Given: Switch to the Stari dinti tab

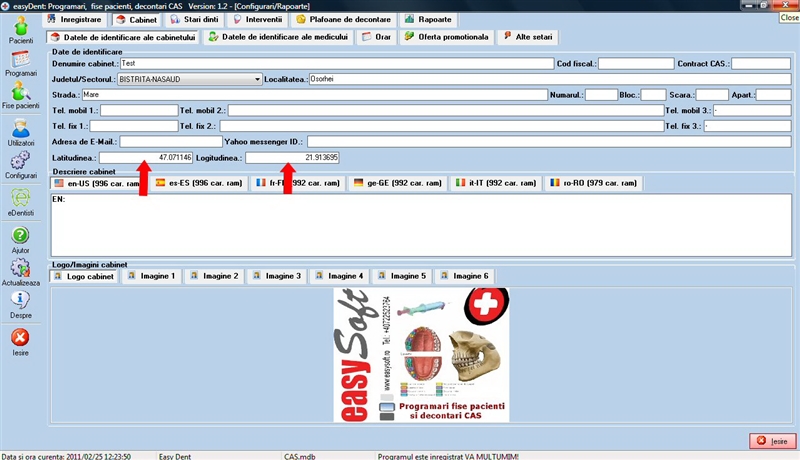Looking at the screenshot, I should [196, 19].
